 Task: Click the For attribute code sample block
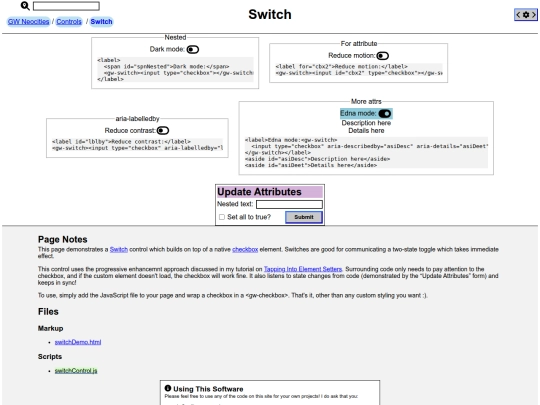pyautogui.click(x=359, y=70)
